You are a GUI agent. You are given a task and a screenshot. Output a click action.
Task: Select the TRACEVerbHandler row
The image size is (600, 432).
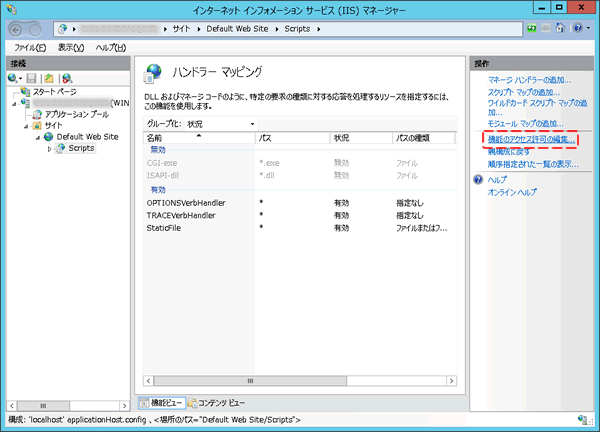coord(300,215)
